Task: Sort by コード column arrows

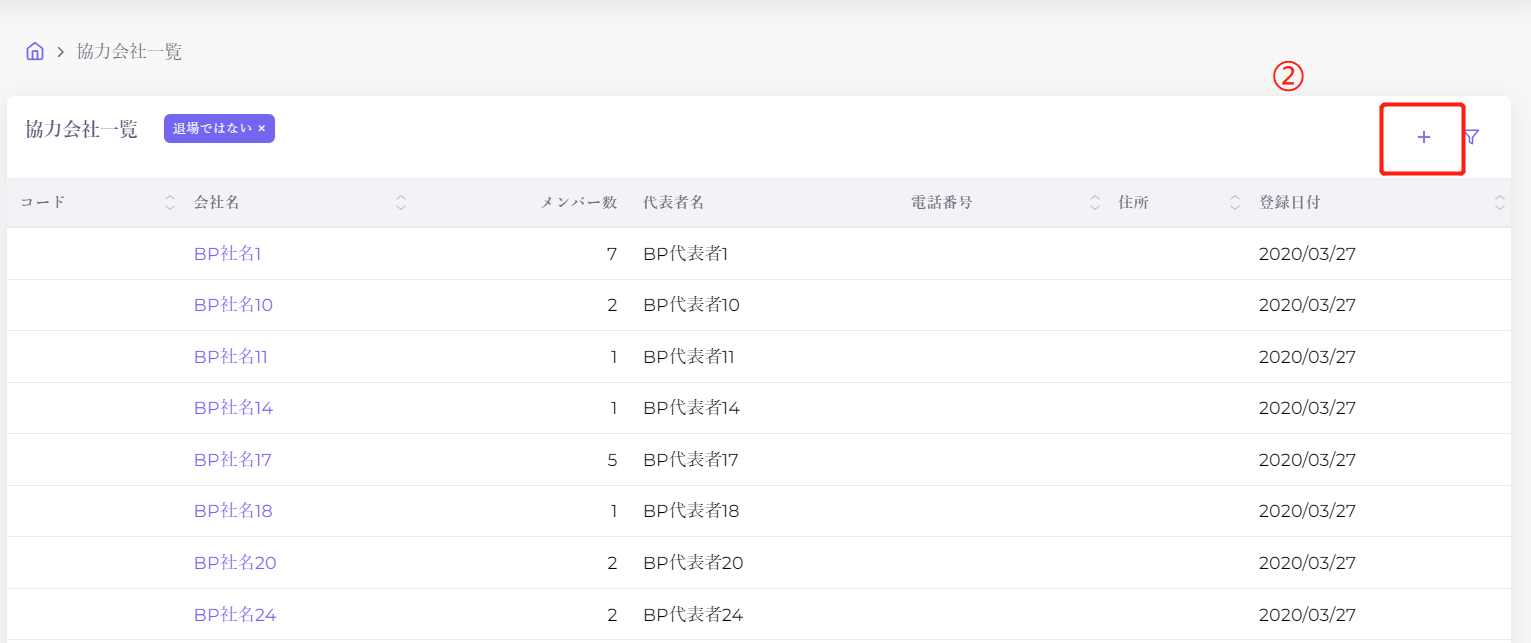Action: click(170, 203)
